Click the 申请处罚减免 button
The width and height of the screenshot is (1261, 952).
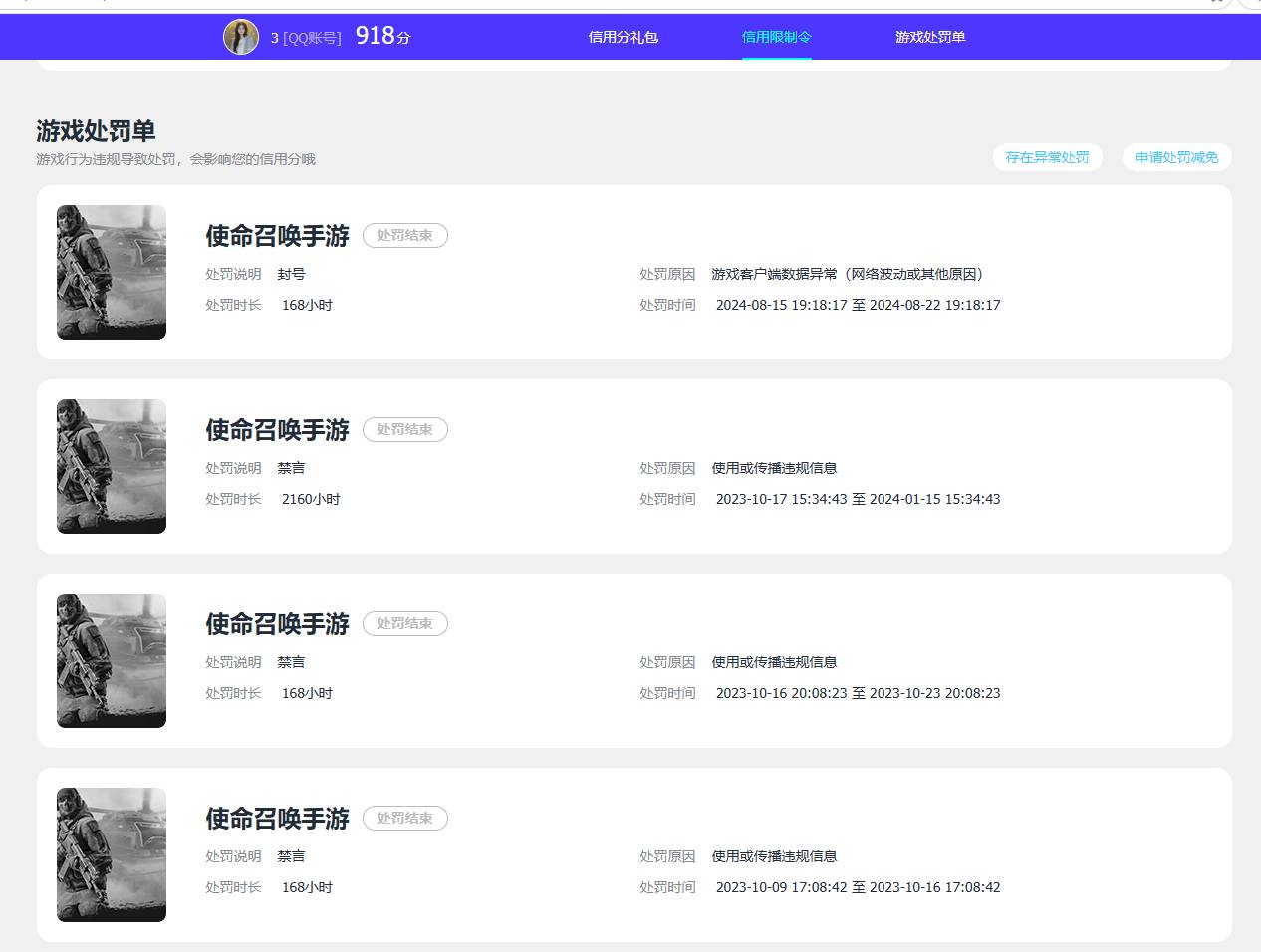pos(1176,157)
